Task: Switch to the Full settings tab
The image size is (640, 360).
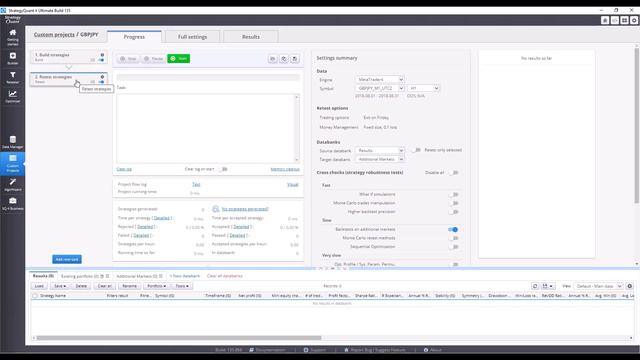Action: tap(192, 37)
